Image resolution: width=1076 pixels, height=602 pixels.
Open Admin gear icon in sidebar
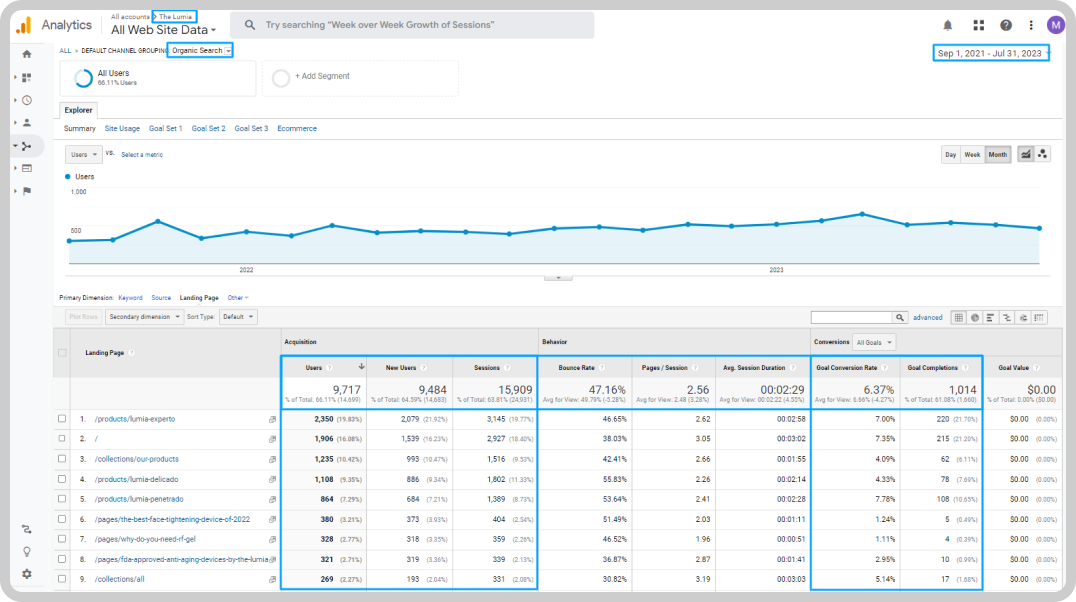coord(27,574)
